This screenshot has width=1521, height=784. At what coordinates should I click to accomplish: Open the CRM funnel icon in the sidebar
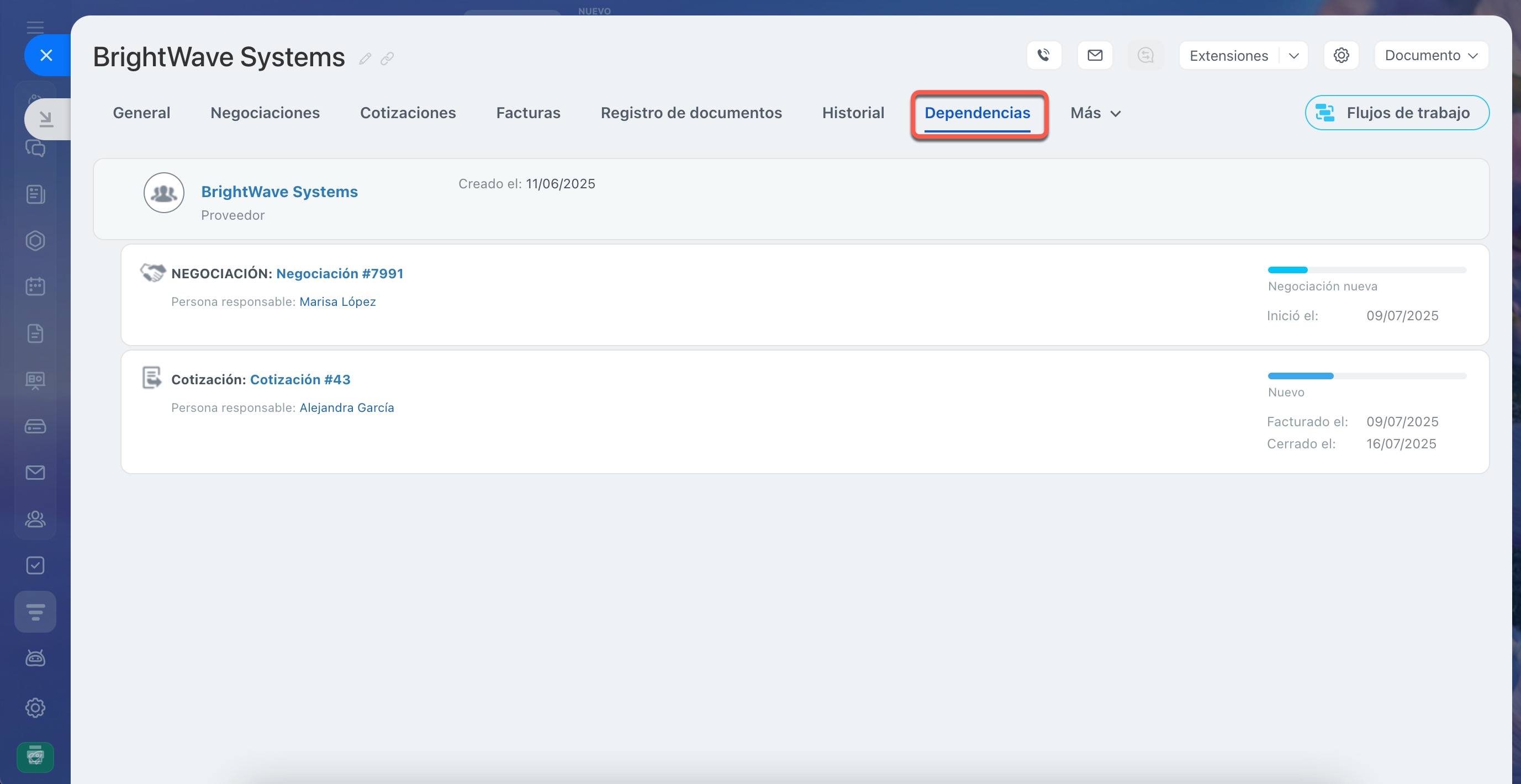click(x=35, y=612)
